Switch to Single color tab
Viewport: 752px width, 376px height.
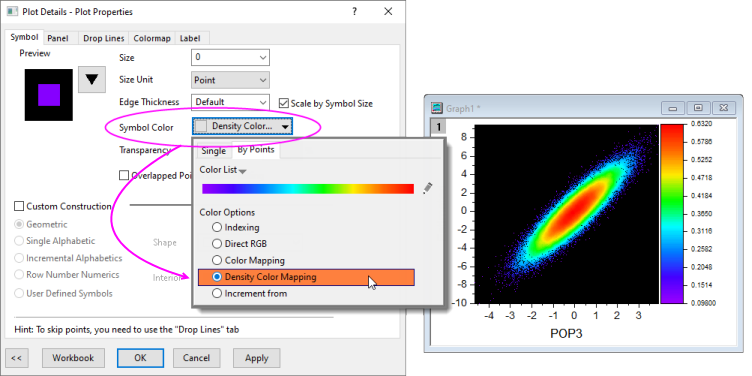(213, 151)
